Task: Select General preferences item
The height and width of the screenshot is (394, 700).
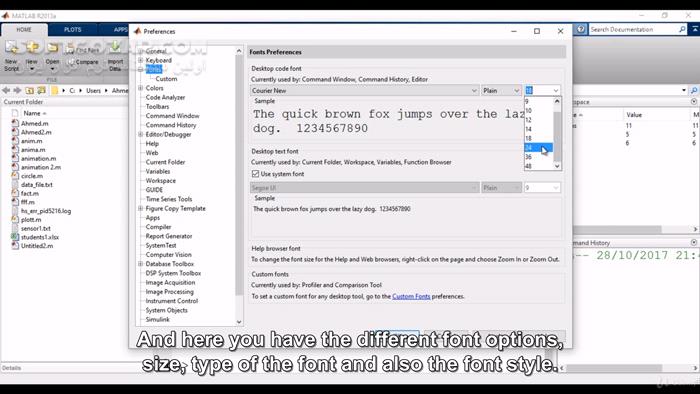Action: pos(156,51)
